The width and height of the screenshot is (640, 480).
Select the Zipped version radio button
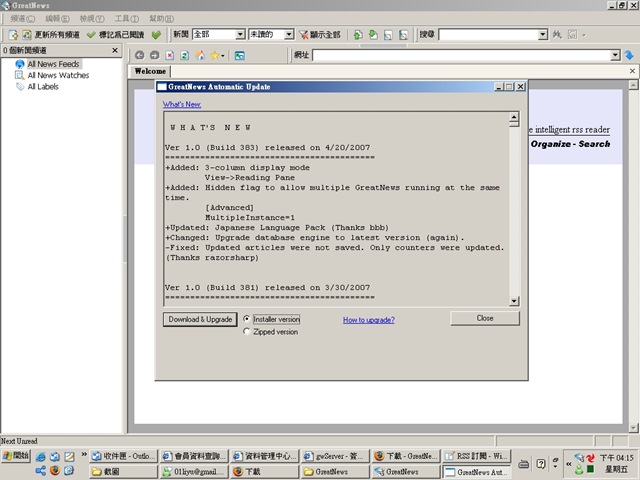(247, 331)
